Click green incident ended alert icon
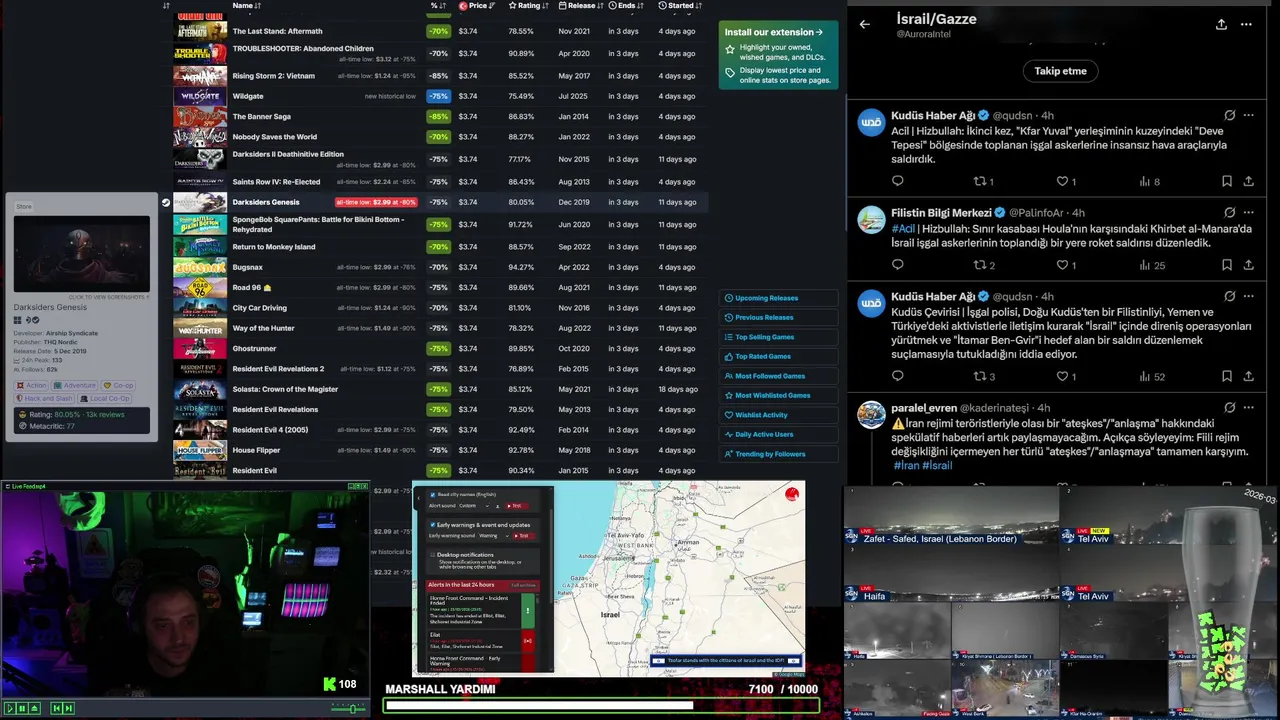This screenshot has height=720, width=1280. pyautogui.click(x=528, y=610)
